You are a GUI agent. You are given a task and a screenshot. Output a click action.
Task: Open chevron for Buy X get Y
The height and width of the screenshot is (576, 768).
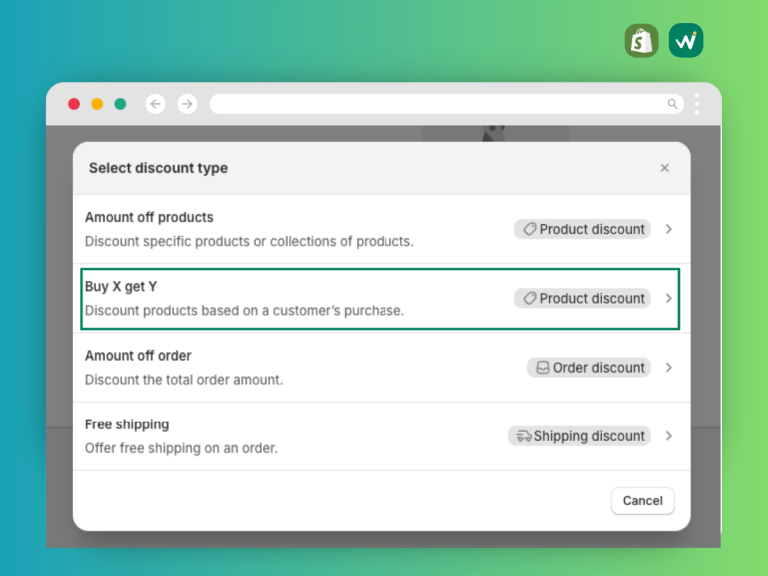(x=669, y=298)
